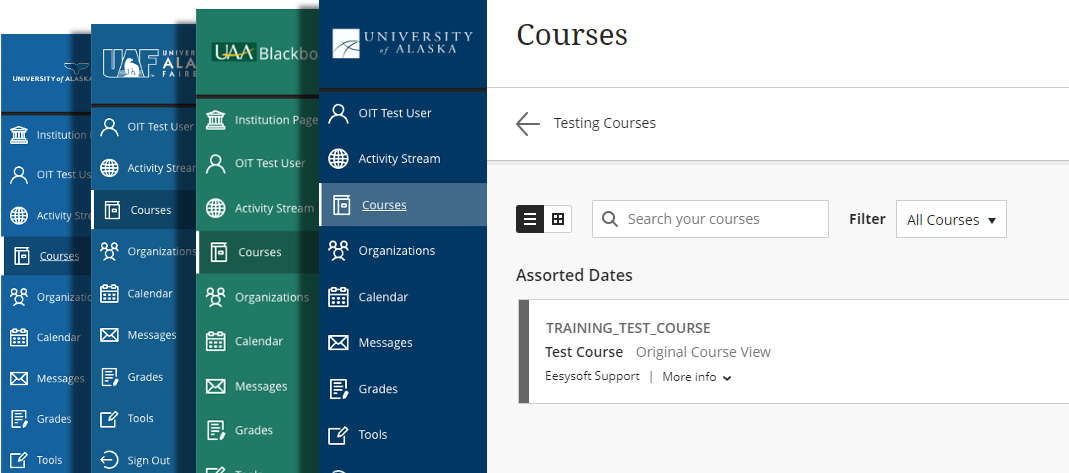Open Grades in the UAF panel

tap(145, 377)
